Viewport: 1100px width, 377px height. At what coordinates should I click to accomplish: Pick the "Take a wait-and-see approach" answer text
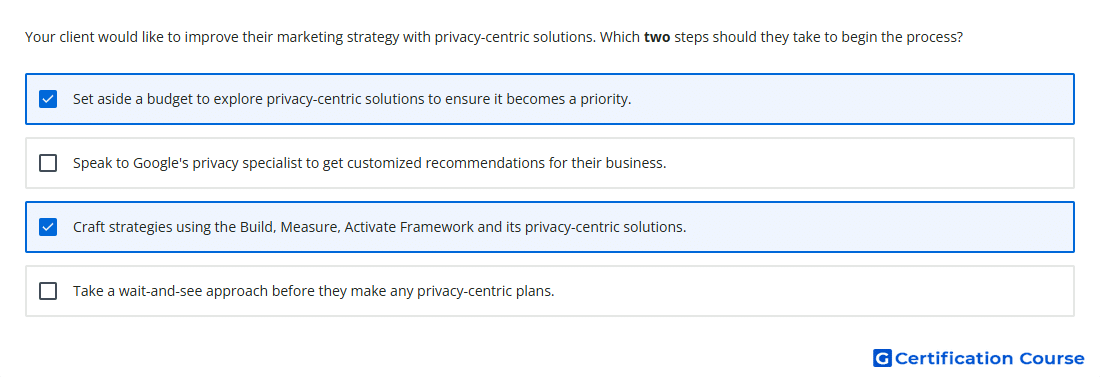314,291
